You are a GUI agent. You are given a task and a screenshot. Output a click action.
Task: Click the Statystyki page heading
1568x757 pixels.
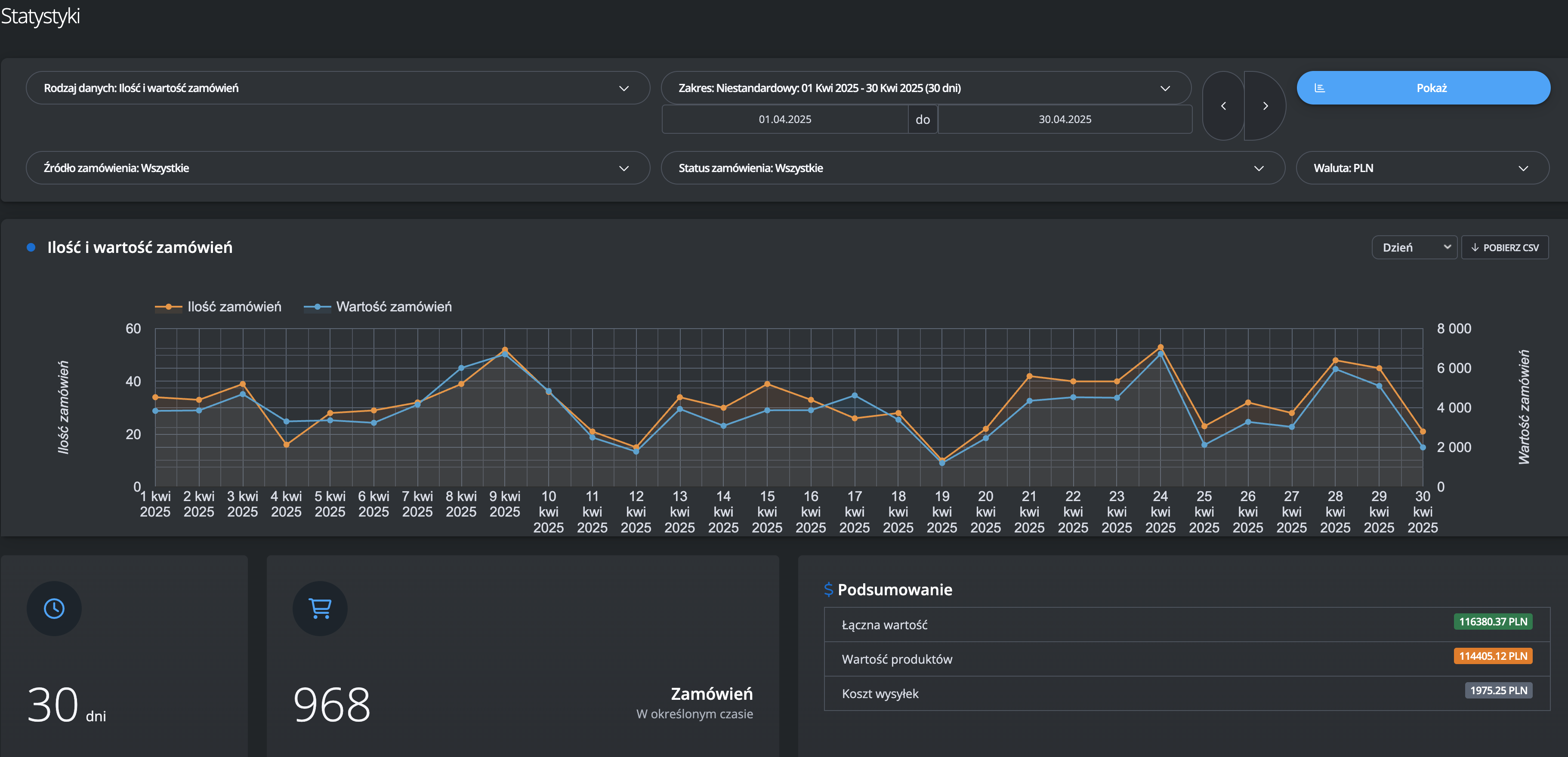click(40, 16)
